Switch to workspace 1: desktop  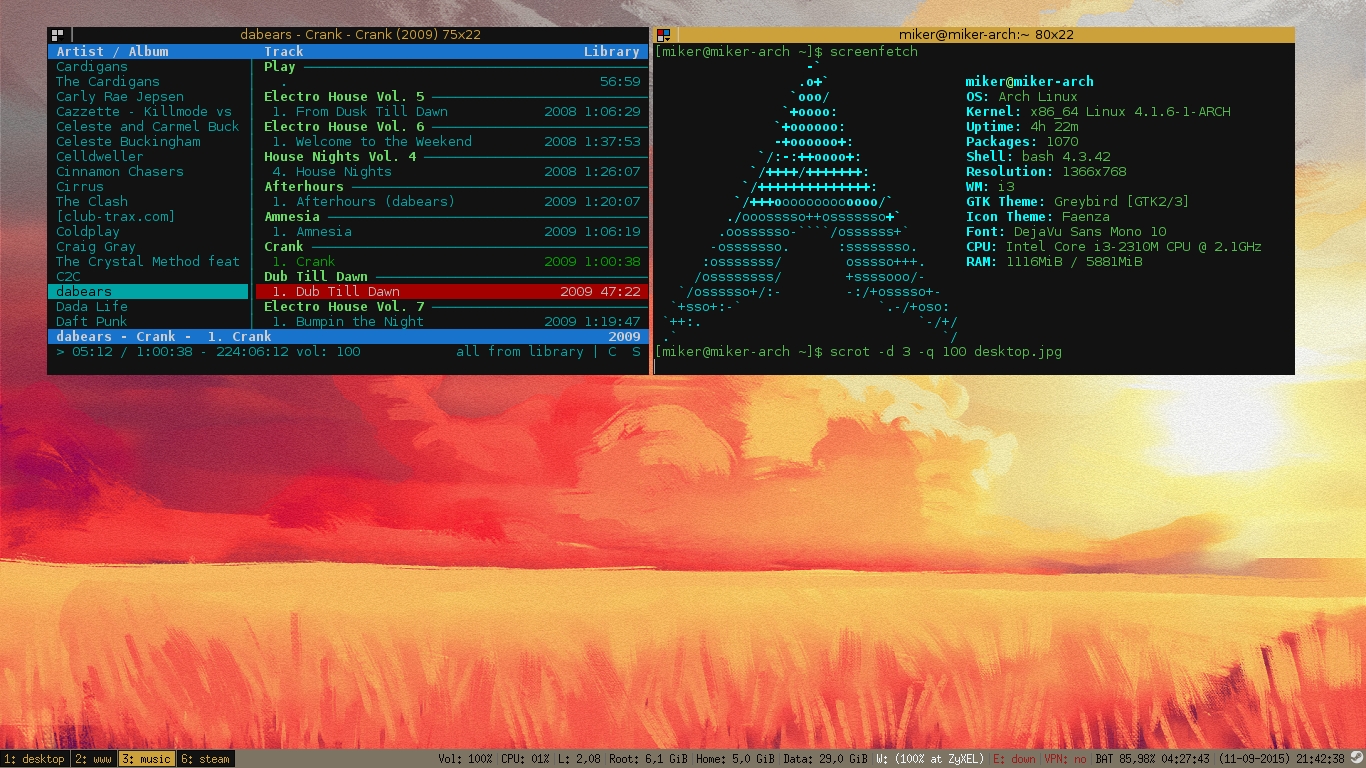tap(34, 759)
